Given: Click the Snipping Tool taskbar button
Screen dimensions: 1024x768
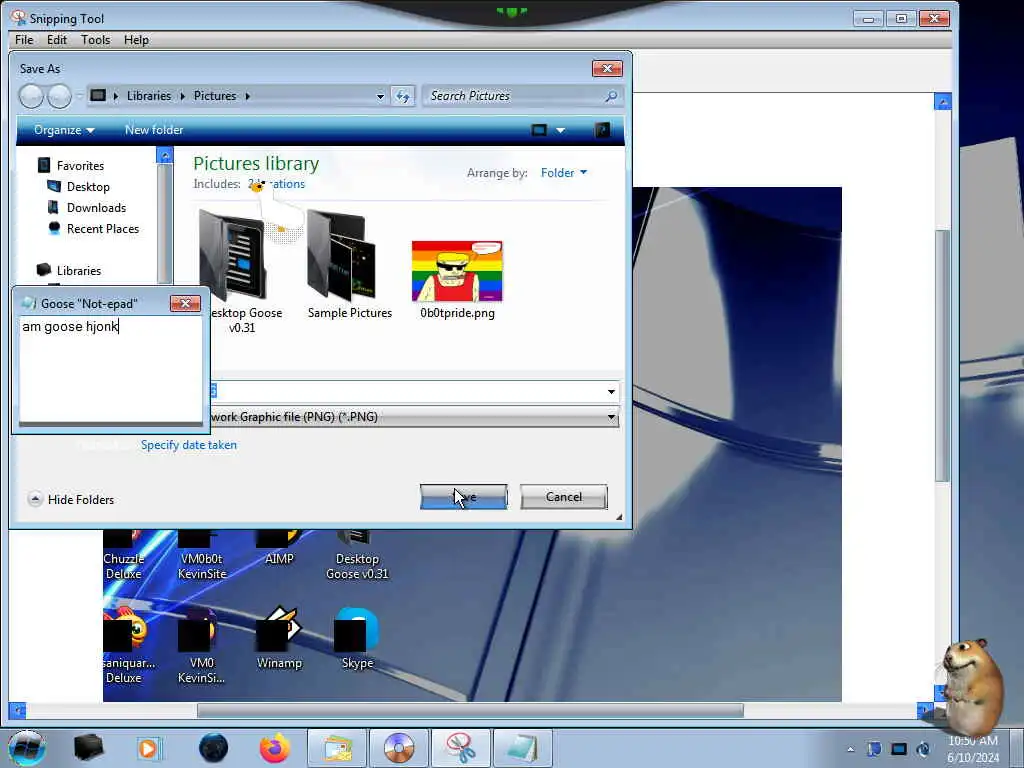Looking at the screenshot, I should coord(461,748).
